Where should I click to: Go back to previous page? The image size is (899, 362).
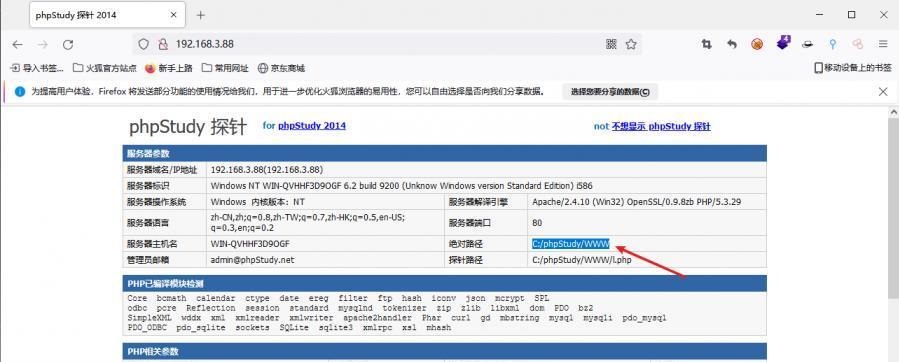coord(17,44)
